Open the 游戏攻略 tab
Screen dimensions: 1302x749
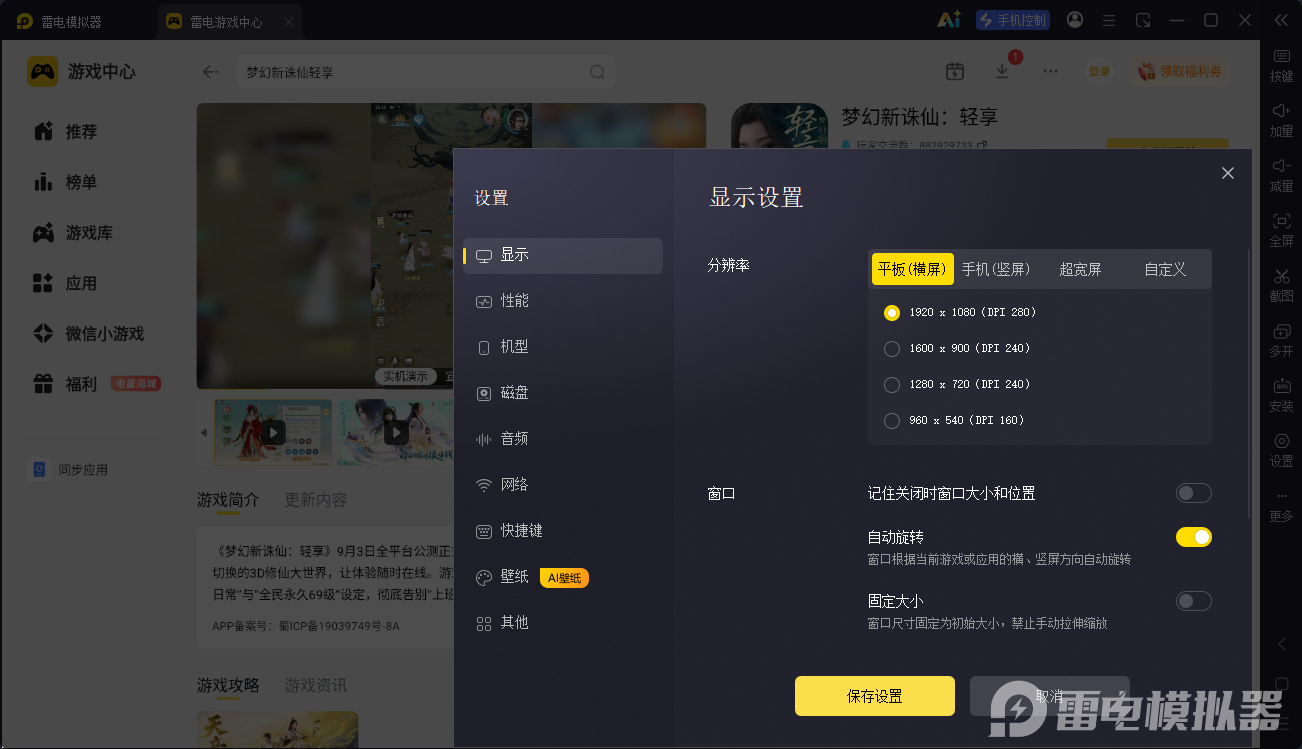(228, 685)
